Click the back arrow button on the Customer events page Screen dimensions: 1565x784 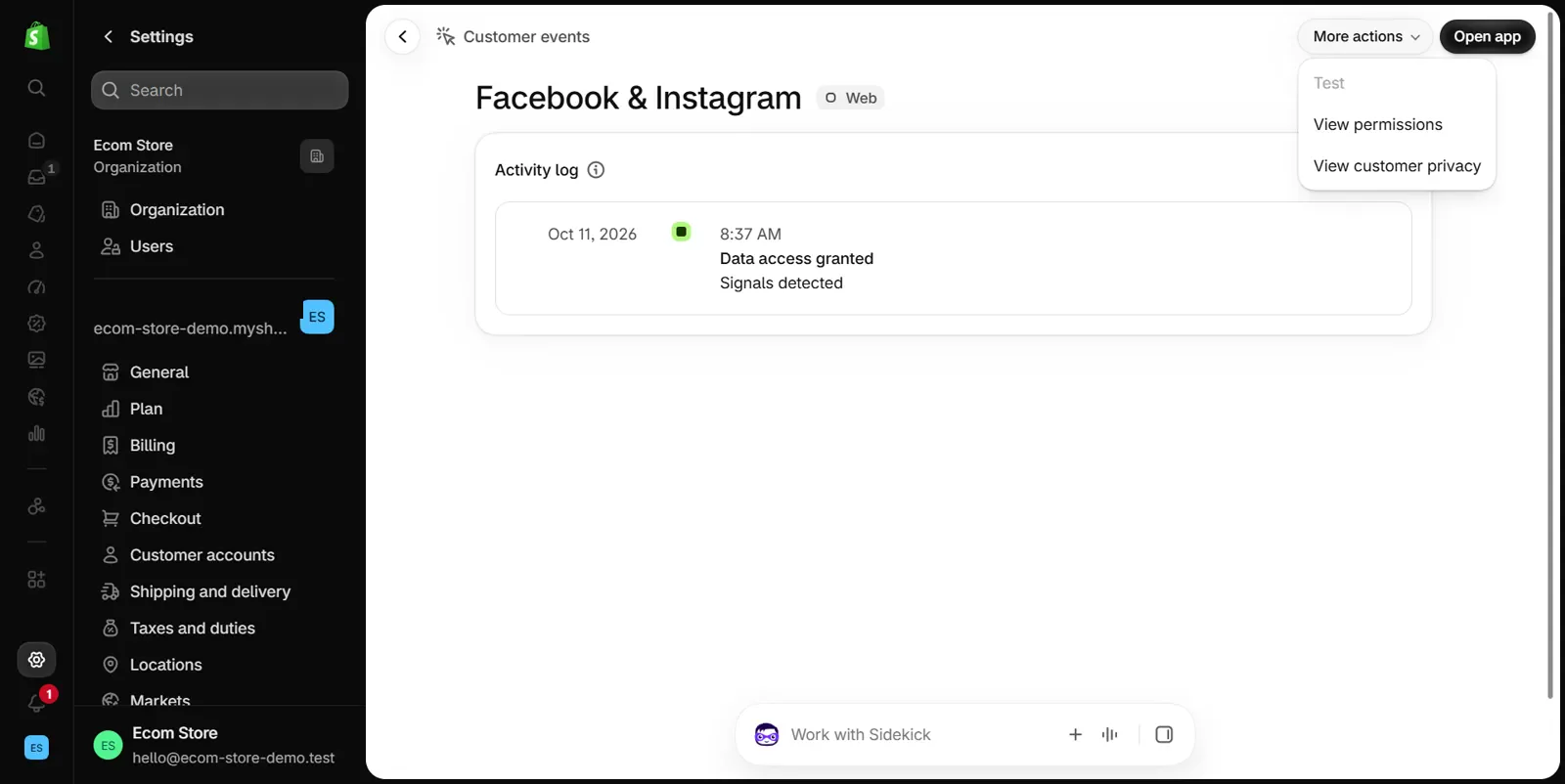(402, 36)
